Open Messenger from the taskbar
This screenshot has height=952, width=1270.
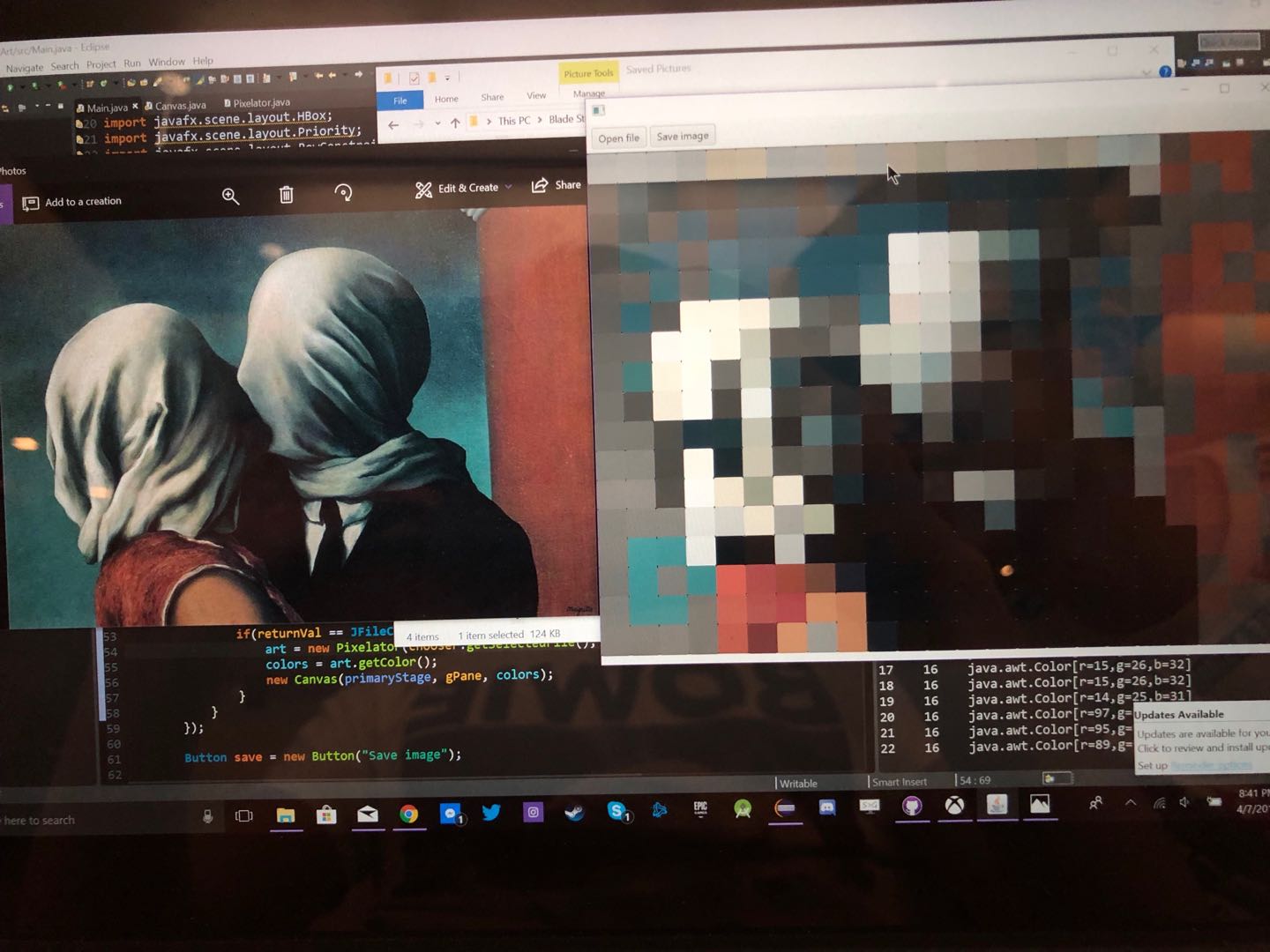point(451,813)
